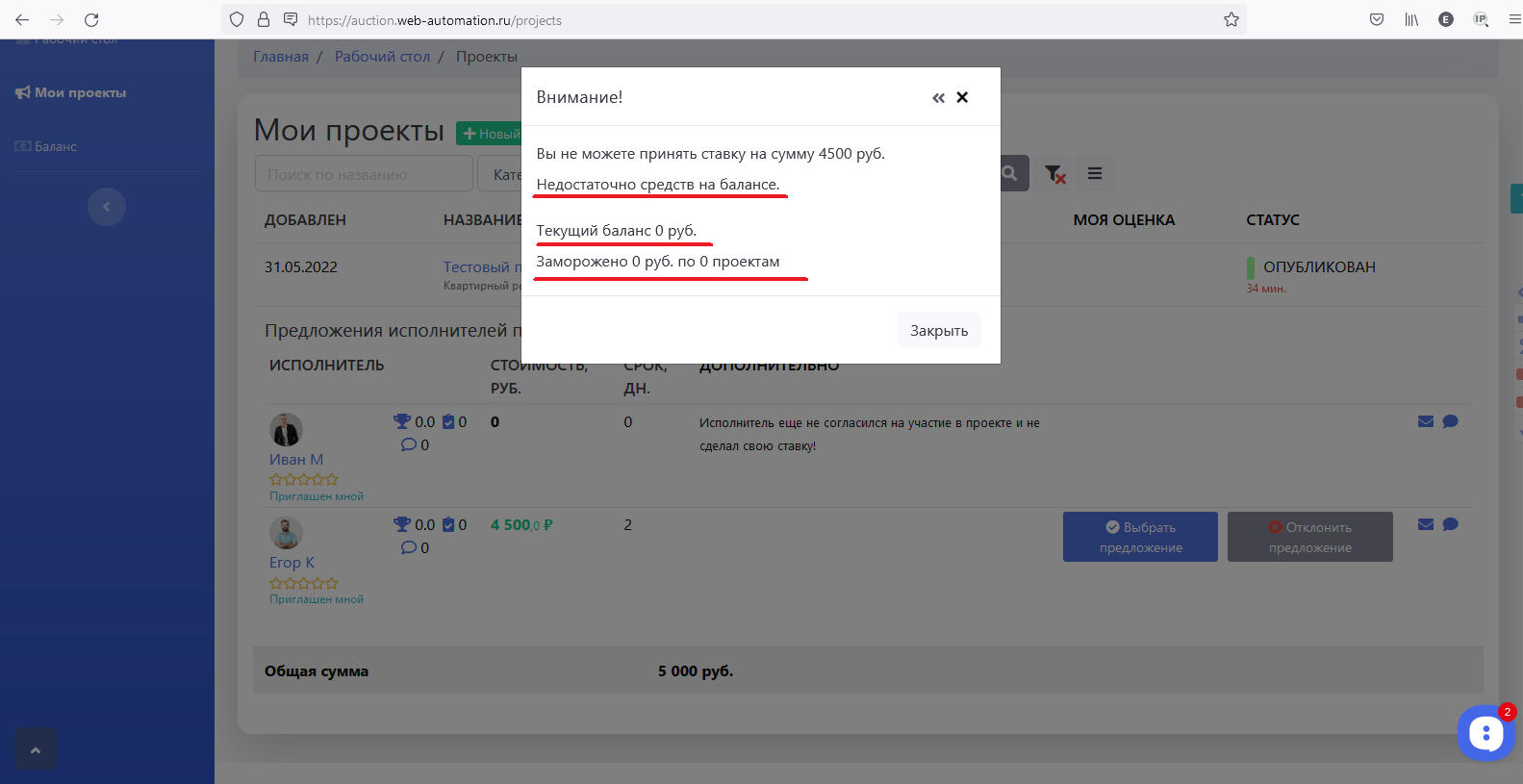
Task: Bookmark page with browser star icon
Action: 1231,19
